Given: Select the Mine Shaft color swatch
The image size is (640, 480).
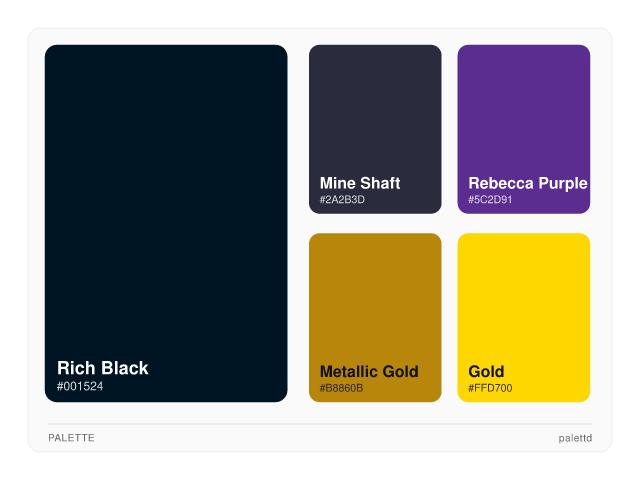Looking at the screenshot, I should click(375, 110).
